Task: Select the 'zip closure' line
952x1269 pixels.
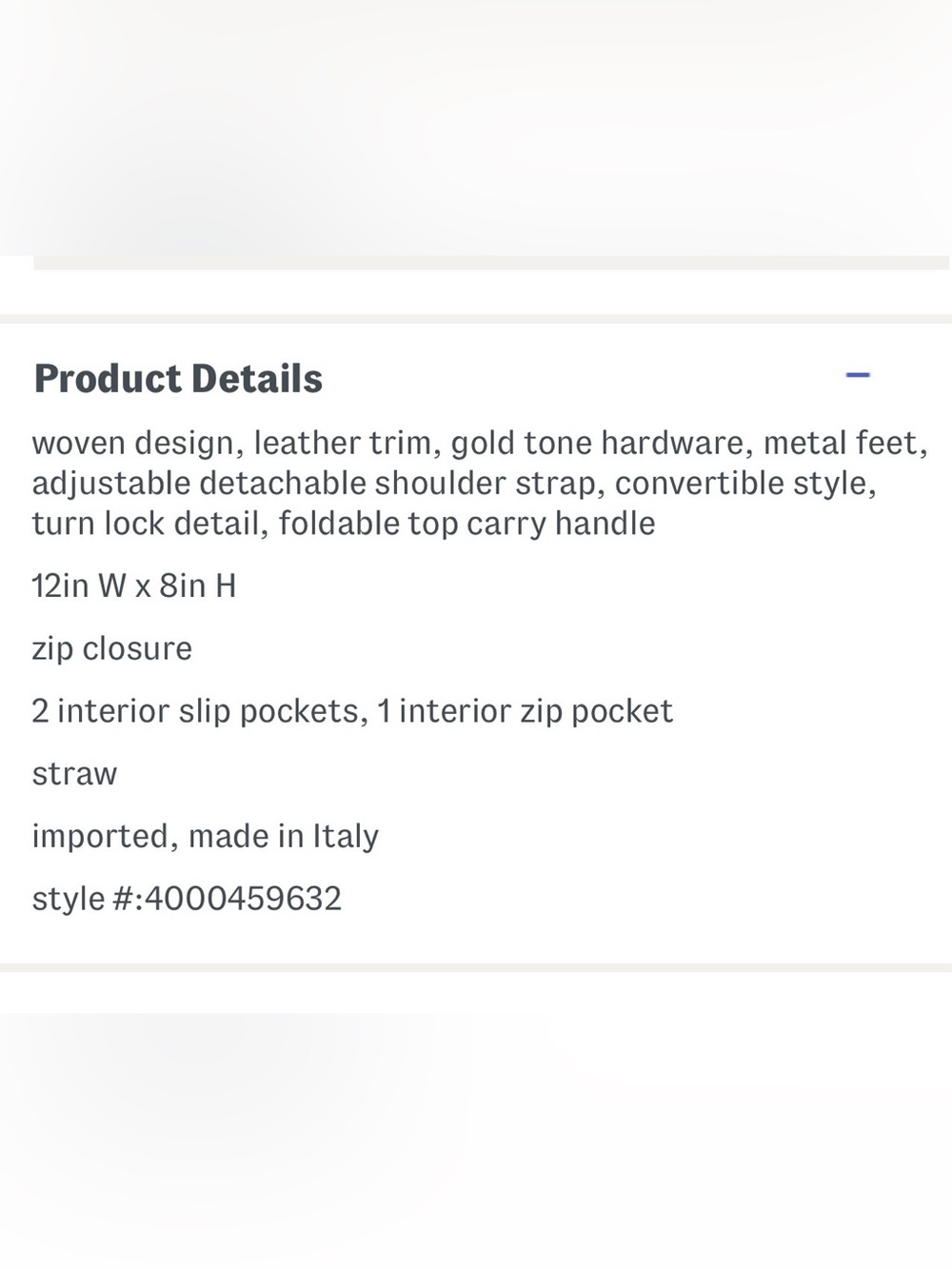Action: [111, 648]
